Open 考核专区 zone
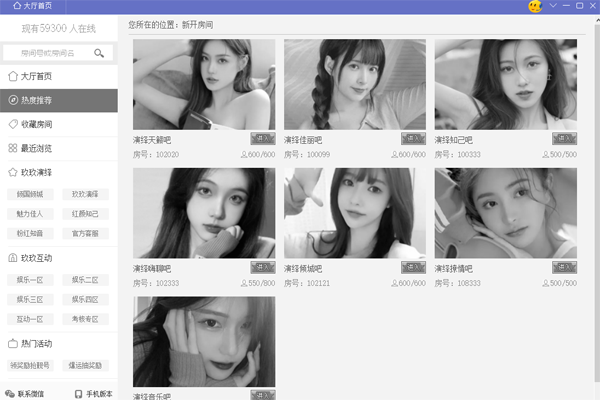 pos(85,319)
